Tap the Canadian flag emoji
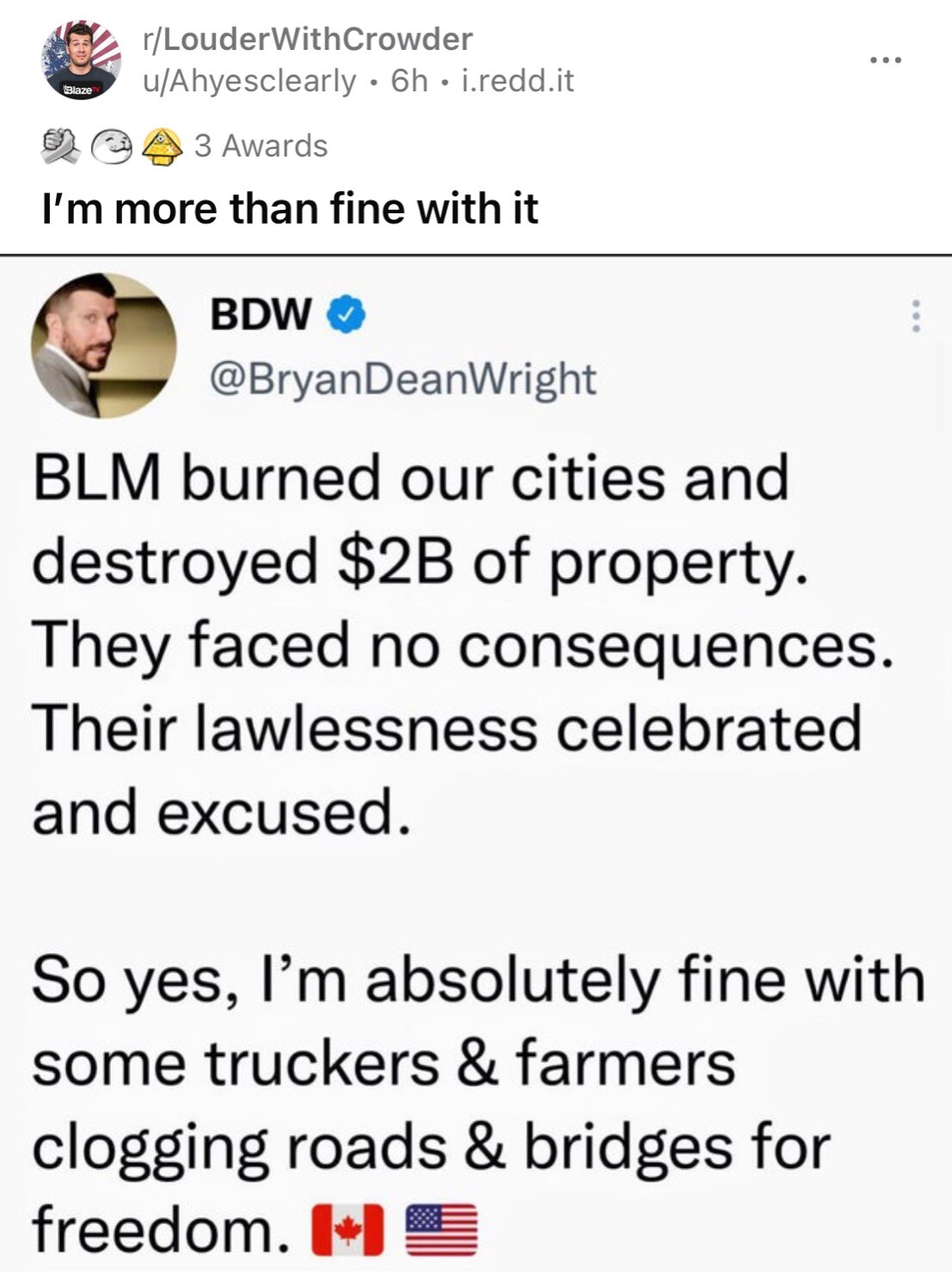This screenshot has height=1272, width=952. click(347, 1230)
